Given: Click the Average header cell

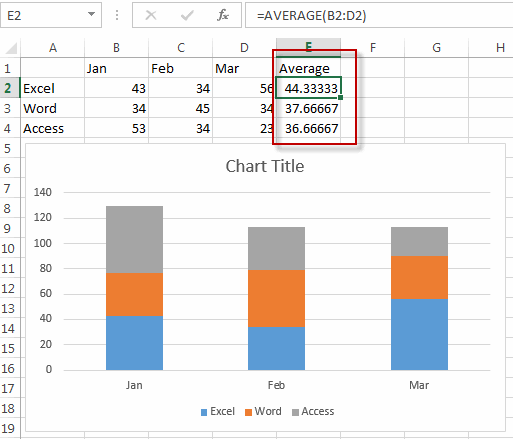Looking at the screenshot, I should pyautogui.click(x=308, y=68).
